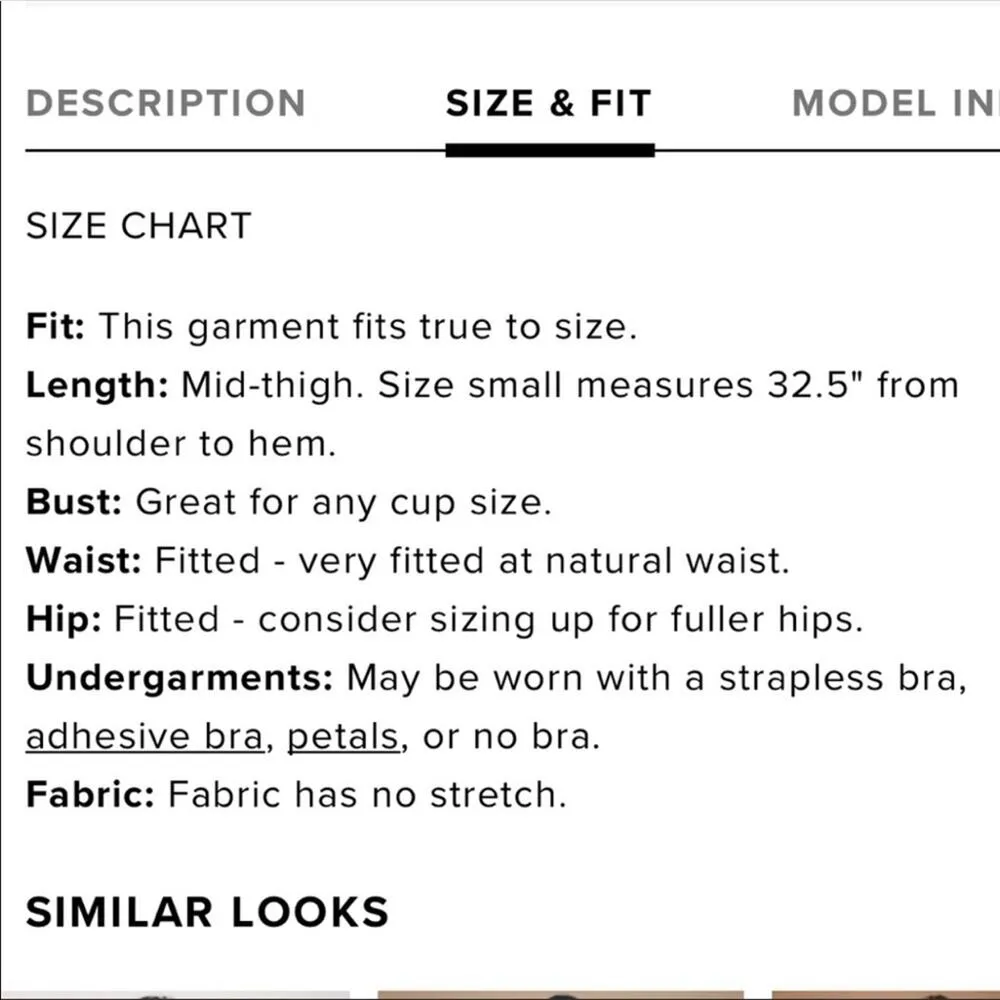Open the SIZE CHART link

pos(138,226)
